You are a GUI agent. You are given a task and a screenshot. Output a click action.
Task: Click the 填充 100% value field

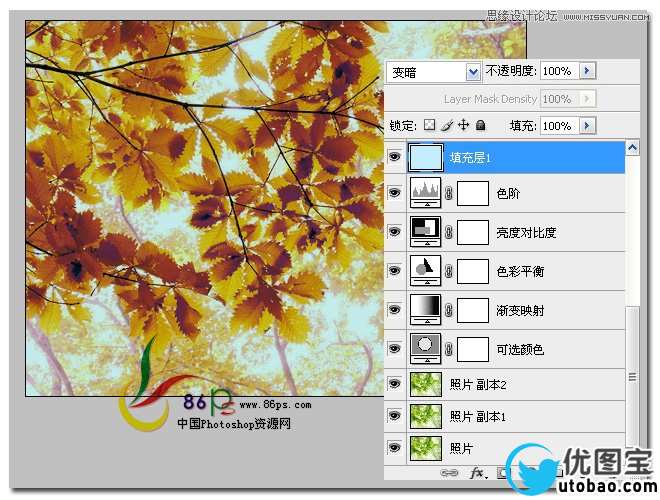[560, 125]
